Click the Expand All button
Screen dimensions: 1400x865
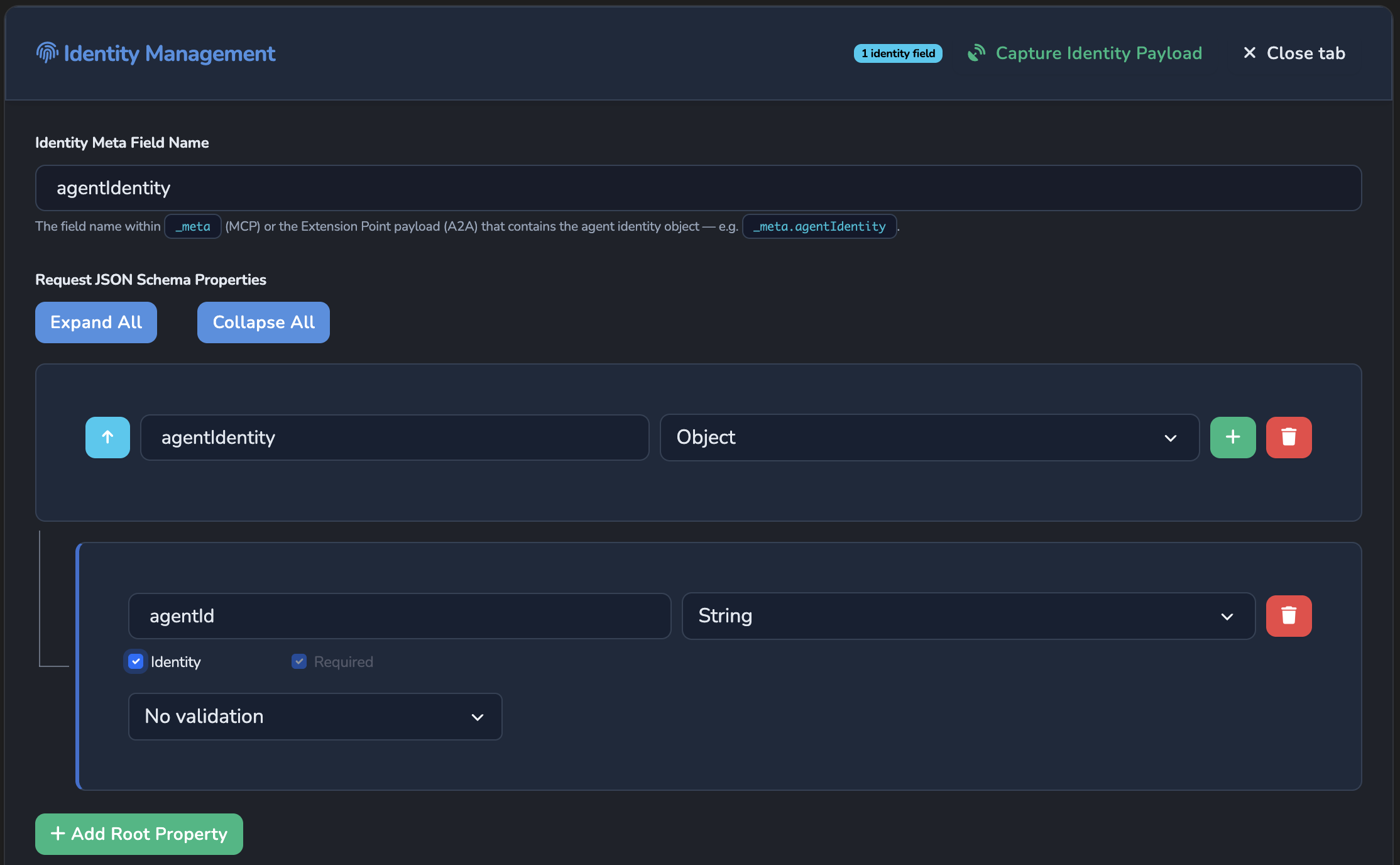(96, 322)
